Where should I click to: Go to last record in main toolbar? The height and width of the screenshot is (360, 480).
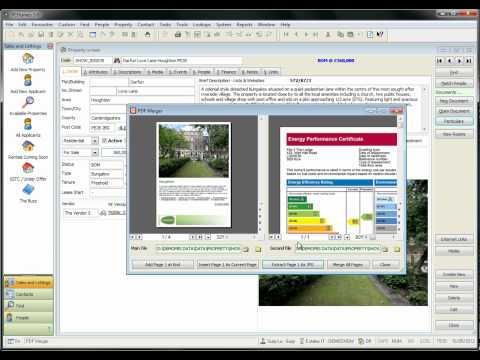pos(315,34)
